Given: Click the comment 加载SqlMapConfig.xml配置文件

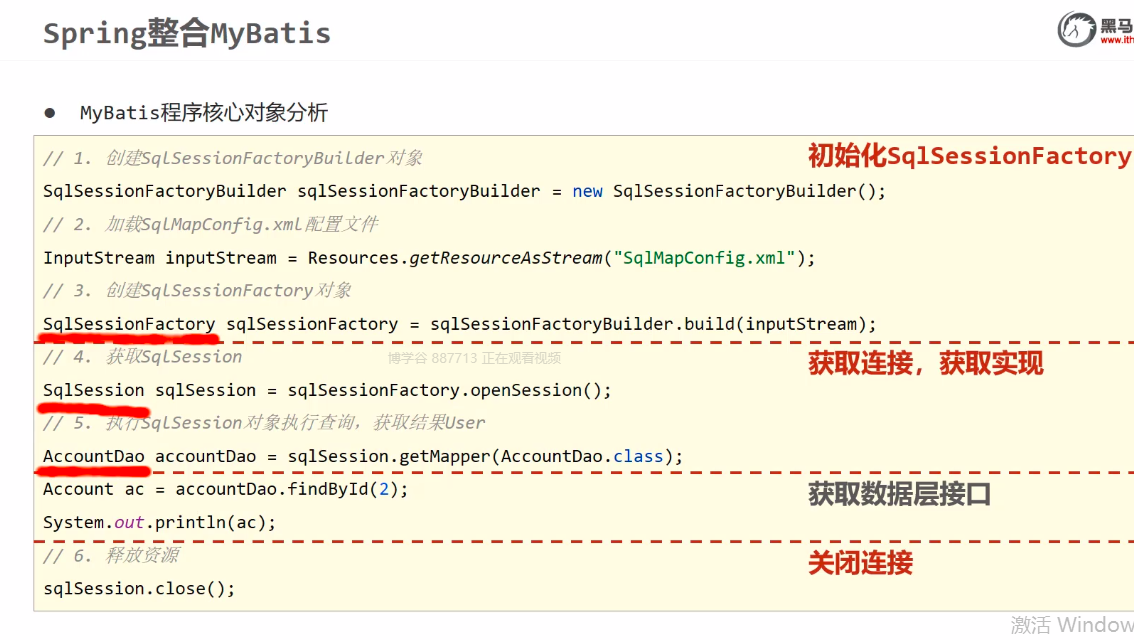Looking at the screenshot, I should tap(211, 224).
